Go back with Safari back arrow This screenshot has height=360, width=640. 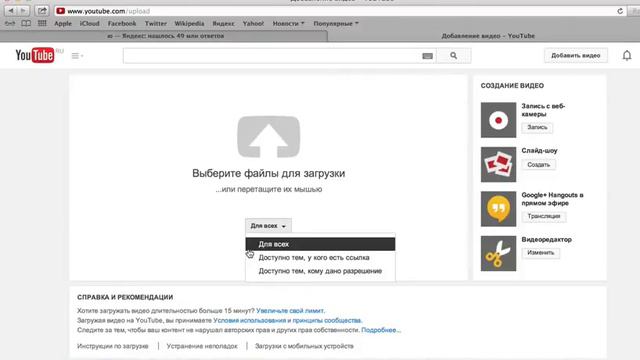tap(11, 11)
